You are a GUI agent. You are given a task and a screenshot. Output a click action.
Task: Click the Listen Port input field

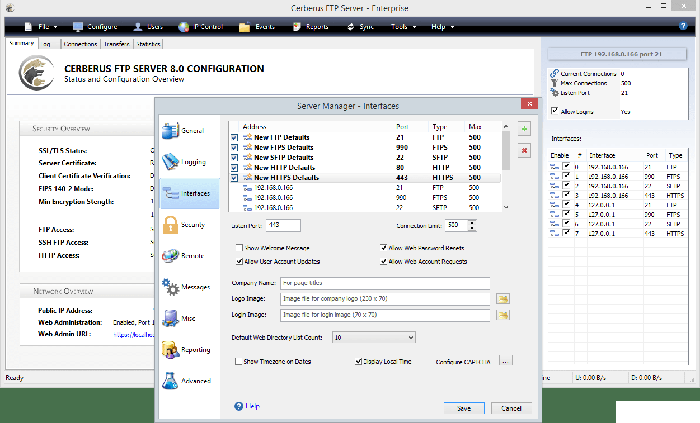[283, 225]
